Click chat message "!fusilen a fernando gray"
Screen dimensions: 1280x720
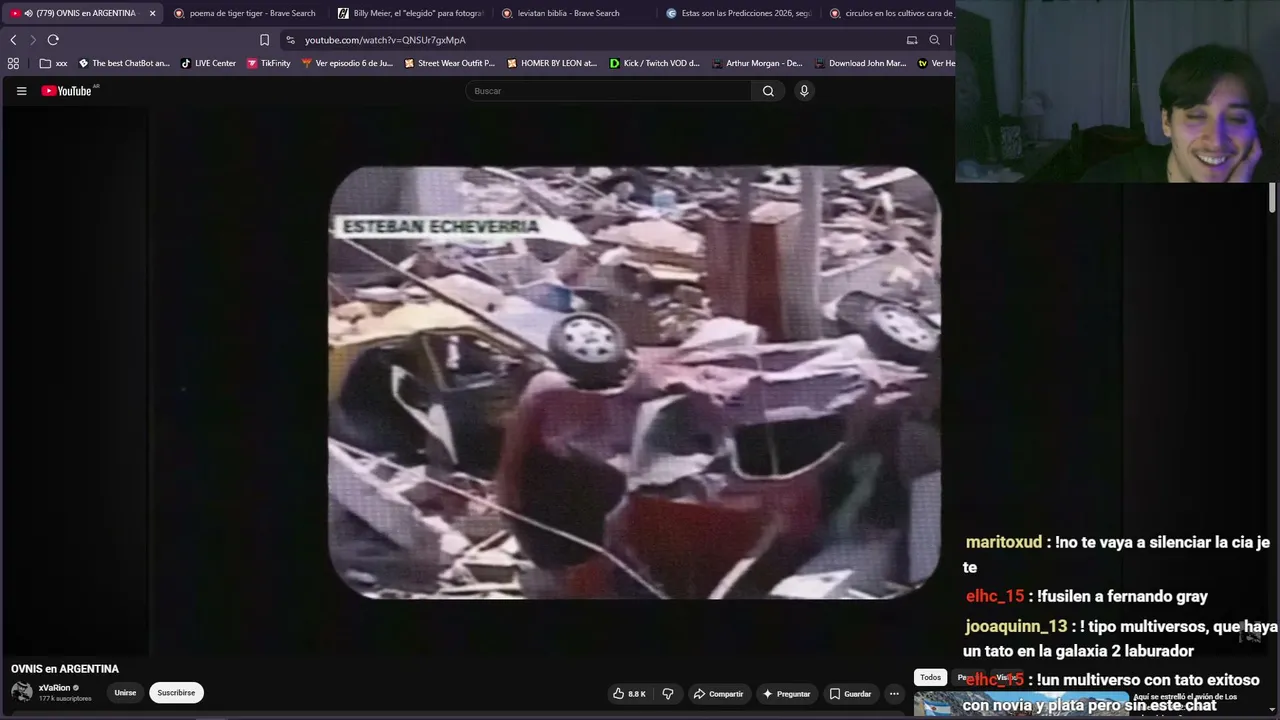(1123, 596)
